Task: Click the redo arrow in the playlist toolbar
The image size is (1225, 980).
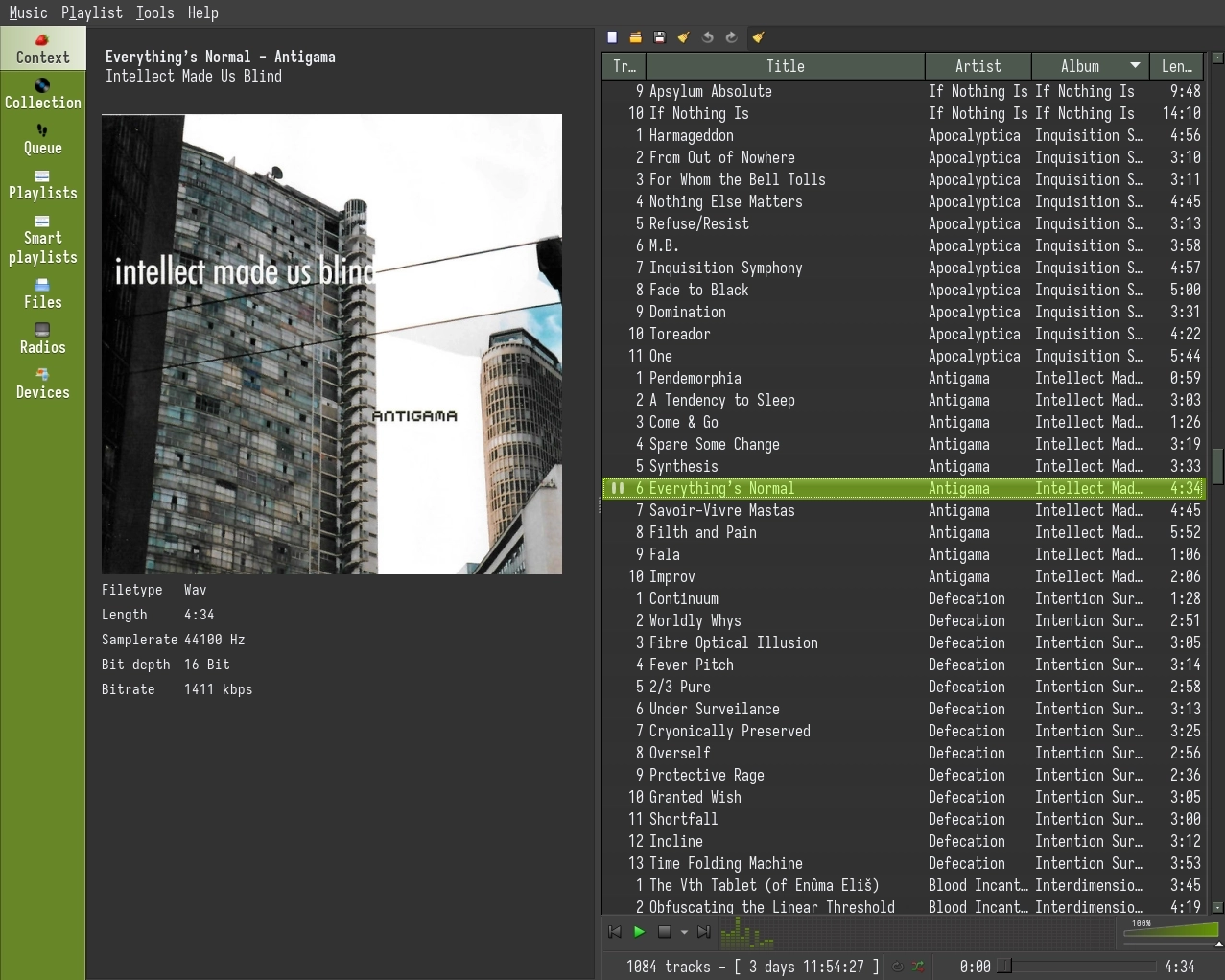Action: pyautogui.click(x=731, y=37)
